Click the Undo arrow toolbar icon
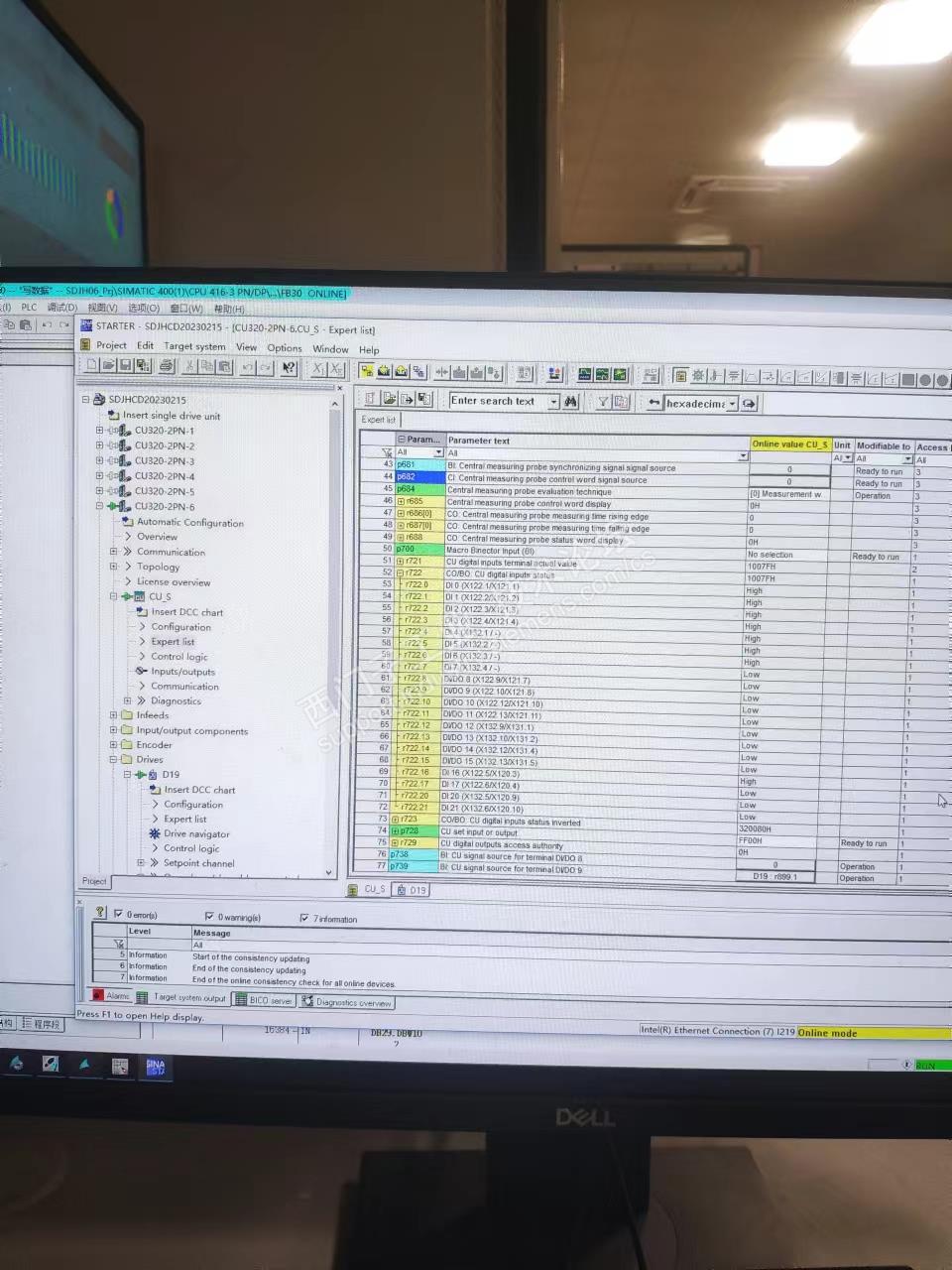Screen dimensions: 952x1270 [x=249, y=368]
